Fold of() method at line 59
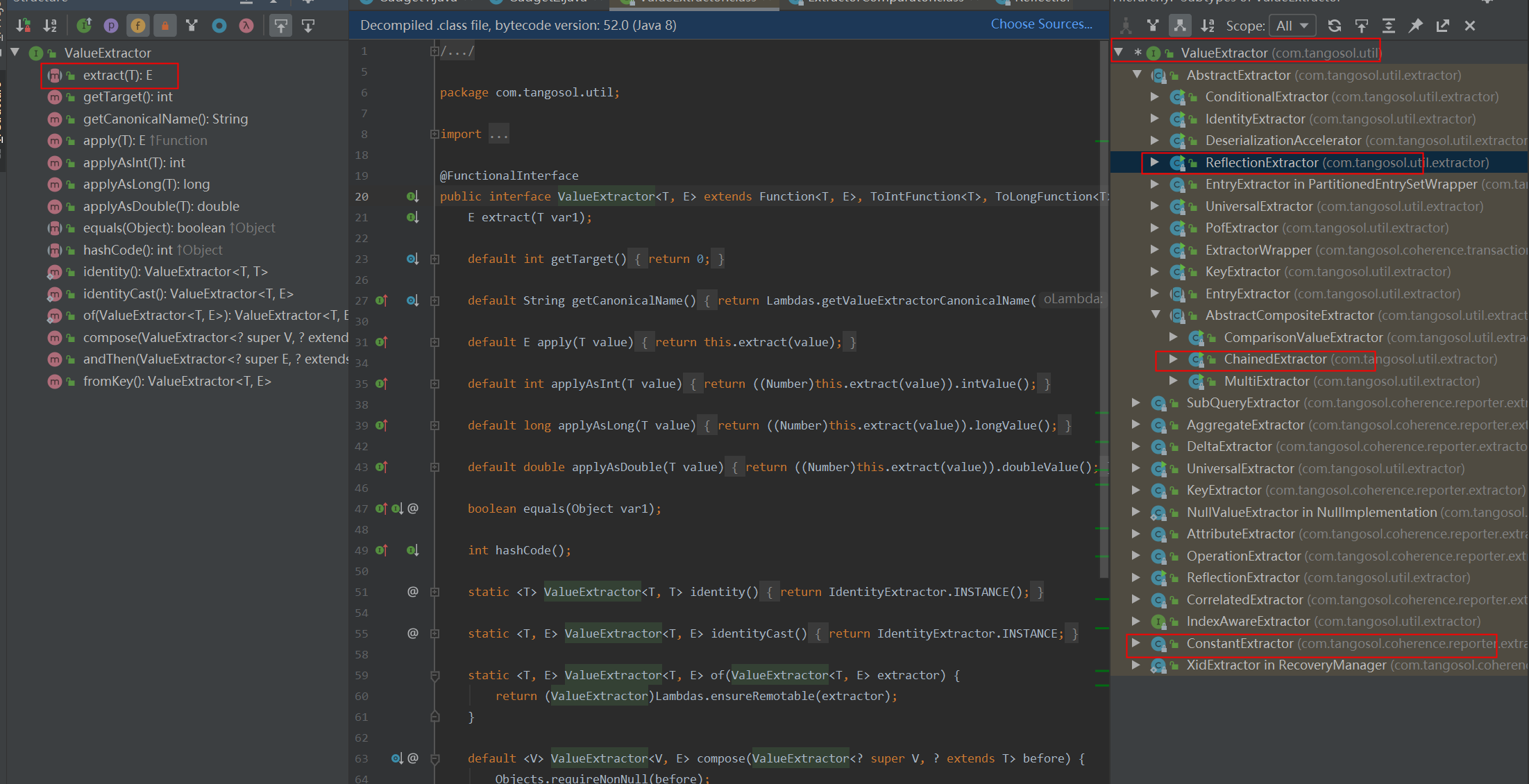Viewport: 1529px width, 784px height. click(434, 675)
